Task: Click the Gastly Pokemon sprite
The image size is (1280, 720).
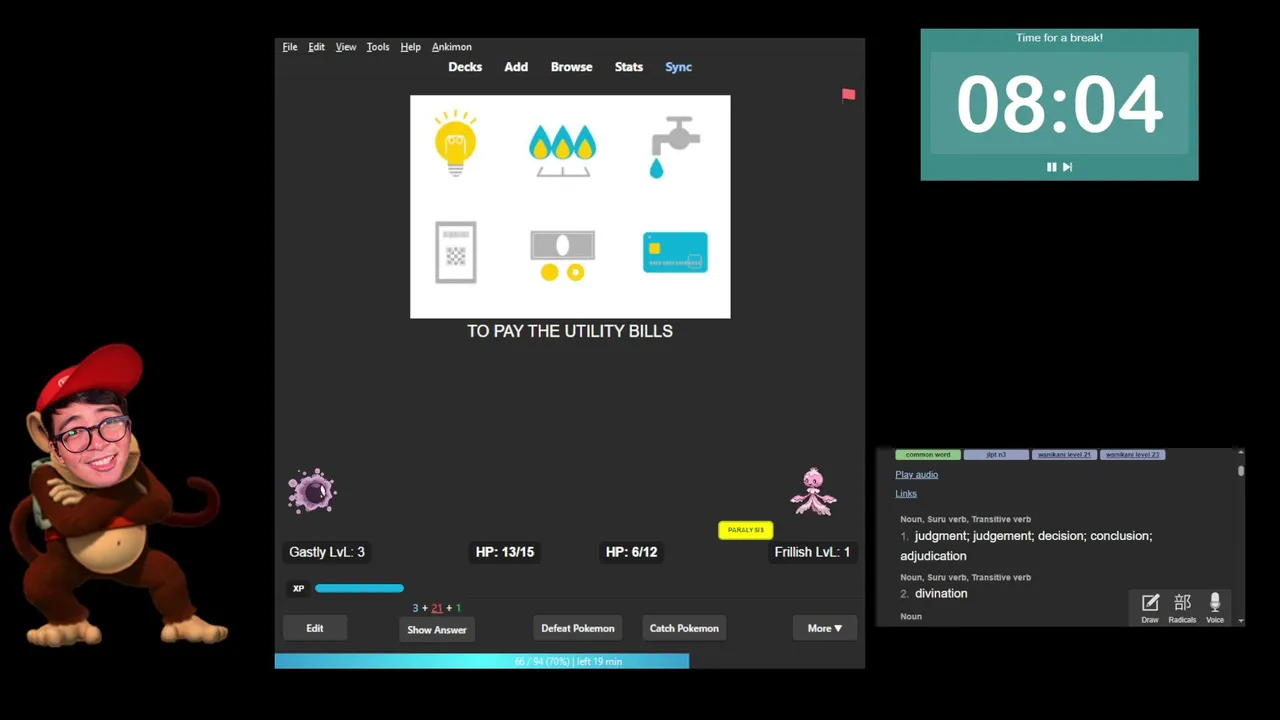Action: (x=312, y=491)
